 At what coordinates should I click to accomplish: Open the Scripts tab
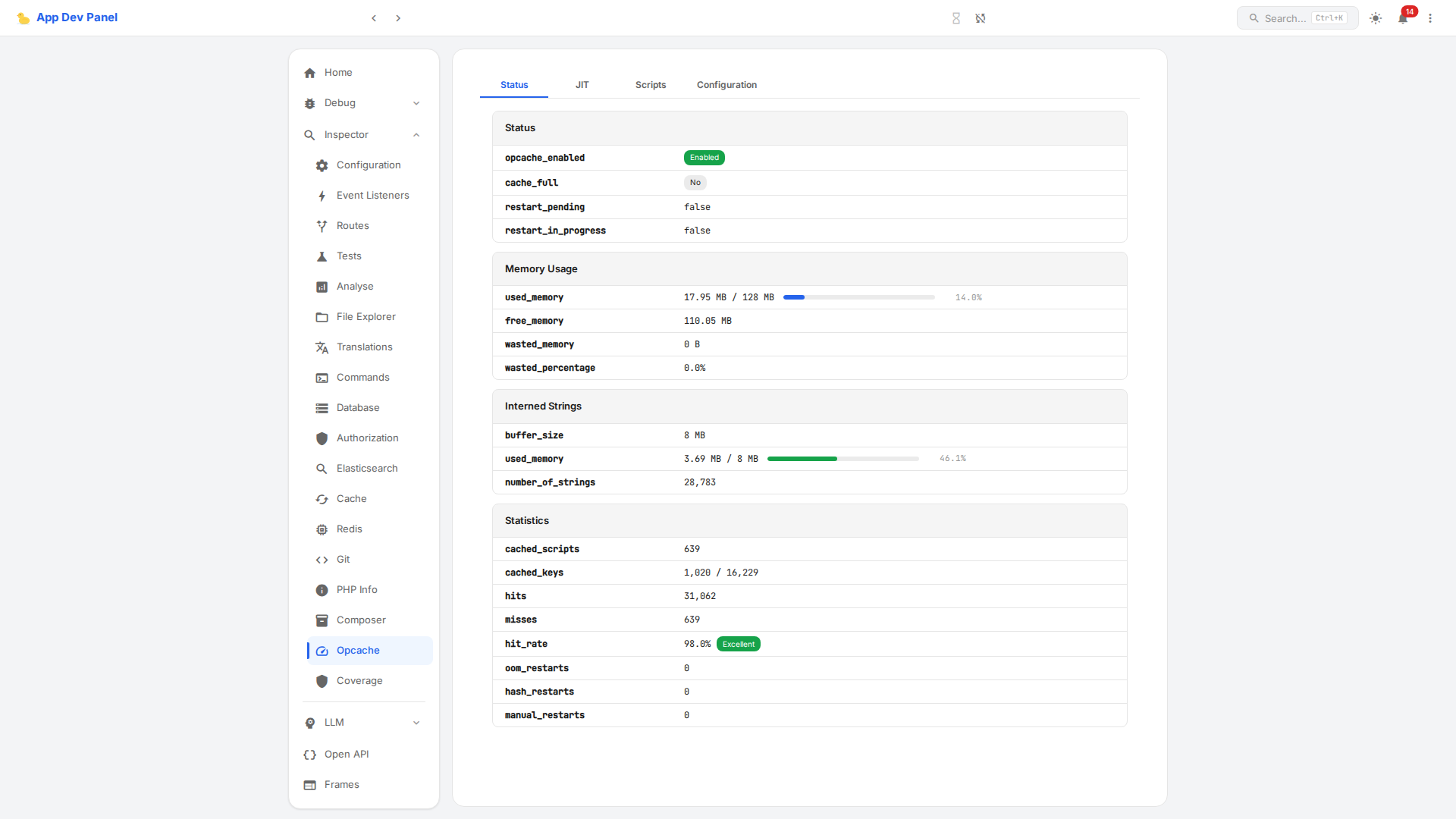650,85
